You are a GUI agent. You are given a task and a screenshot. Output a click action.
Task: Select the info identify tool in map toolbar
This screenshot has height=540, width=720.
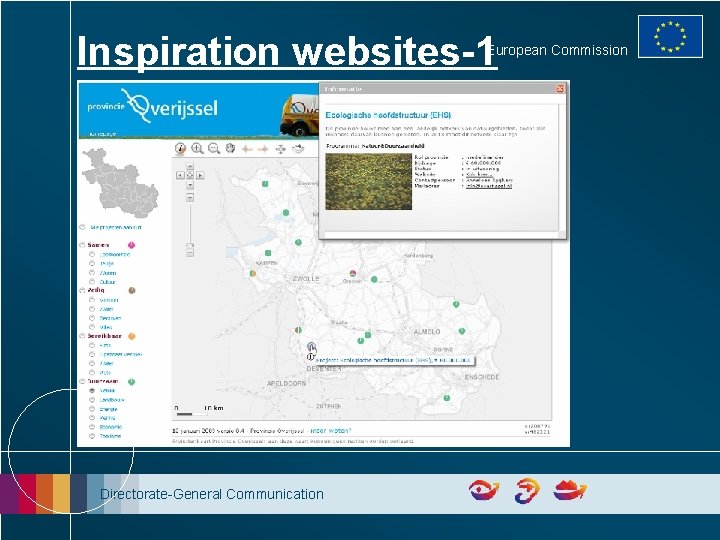pyautogui.click(x=180, y=148)
